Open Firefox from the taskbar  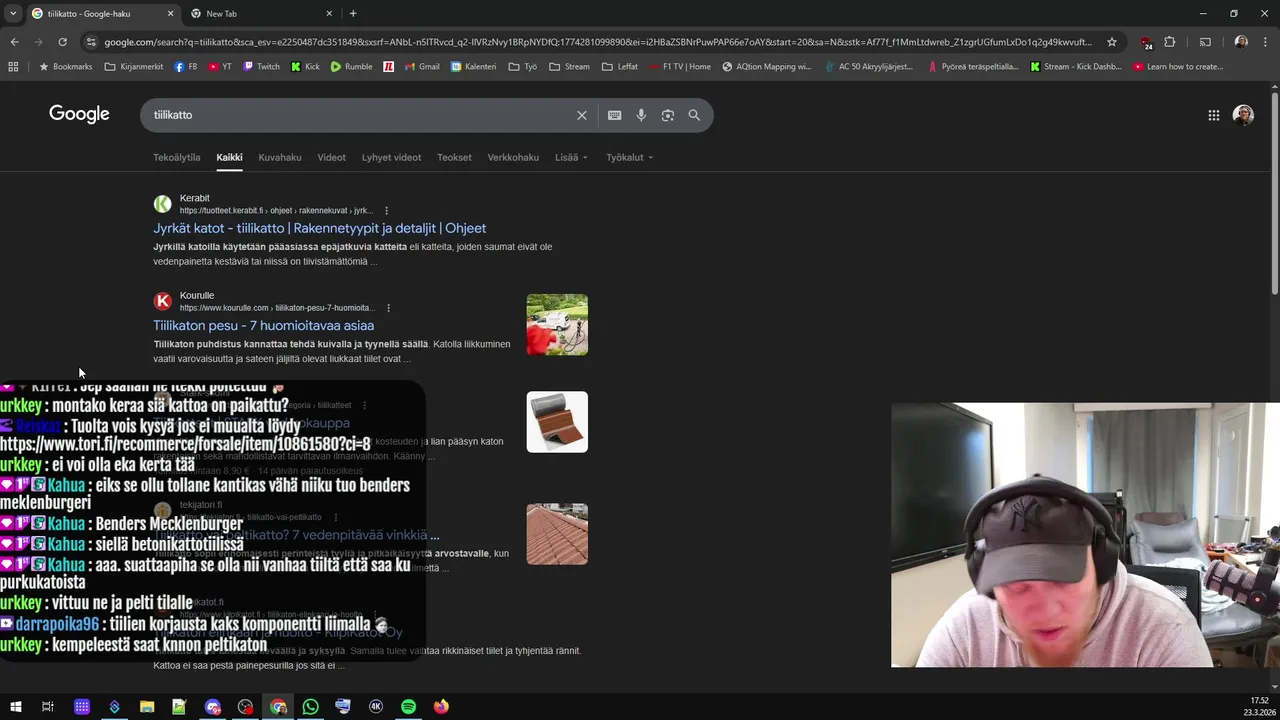click(x=441, y=706)
